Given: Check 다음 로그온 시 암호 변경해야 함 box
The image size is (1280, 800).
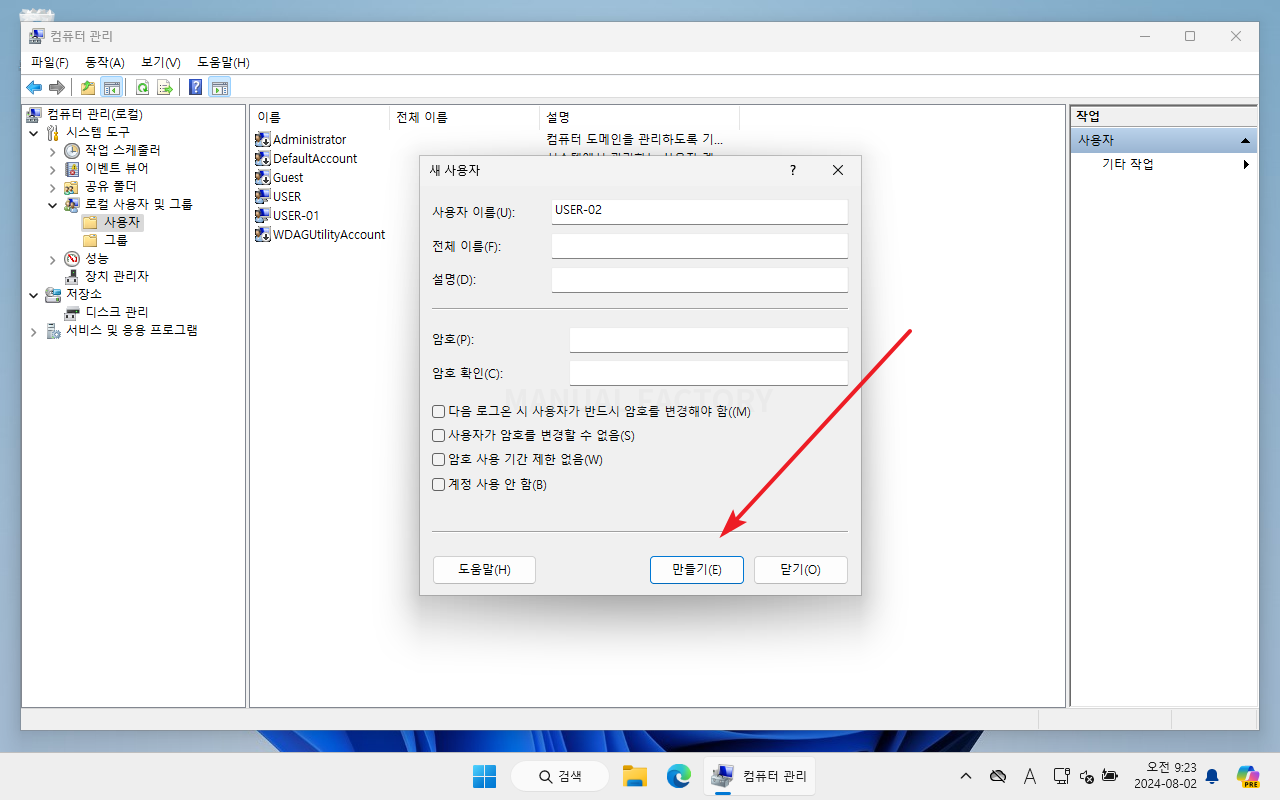Looking at the screenshot, I should click(438, 412).
